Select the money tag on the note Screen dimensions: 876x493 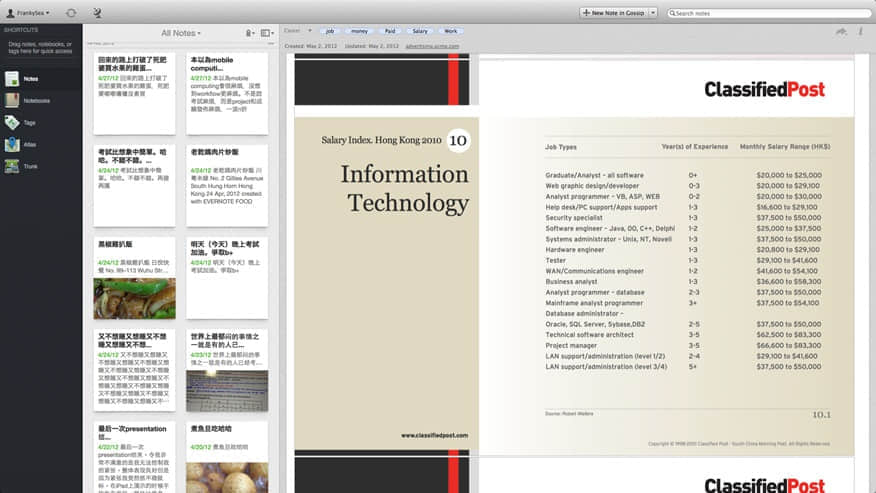[358, 31]
